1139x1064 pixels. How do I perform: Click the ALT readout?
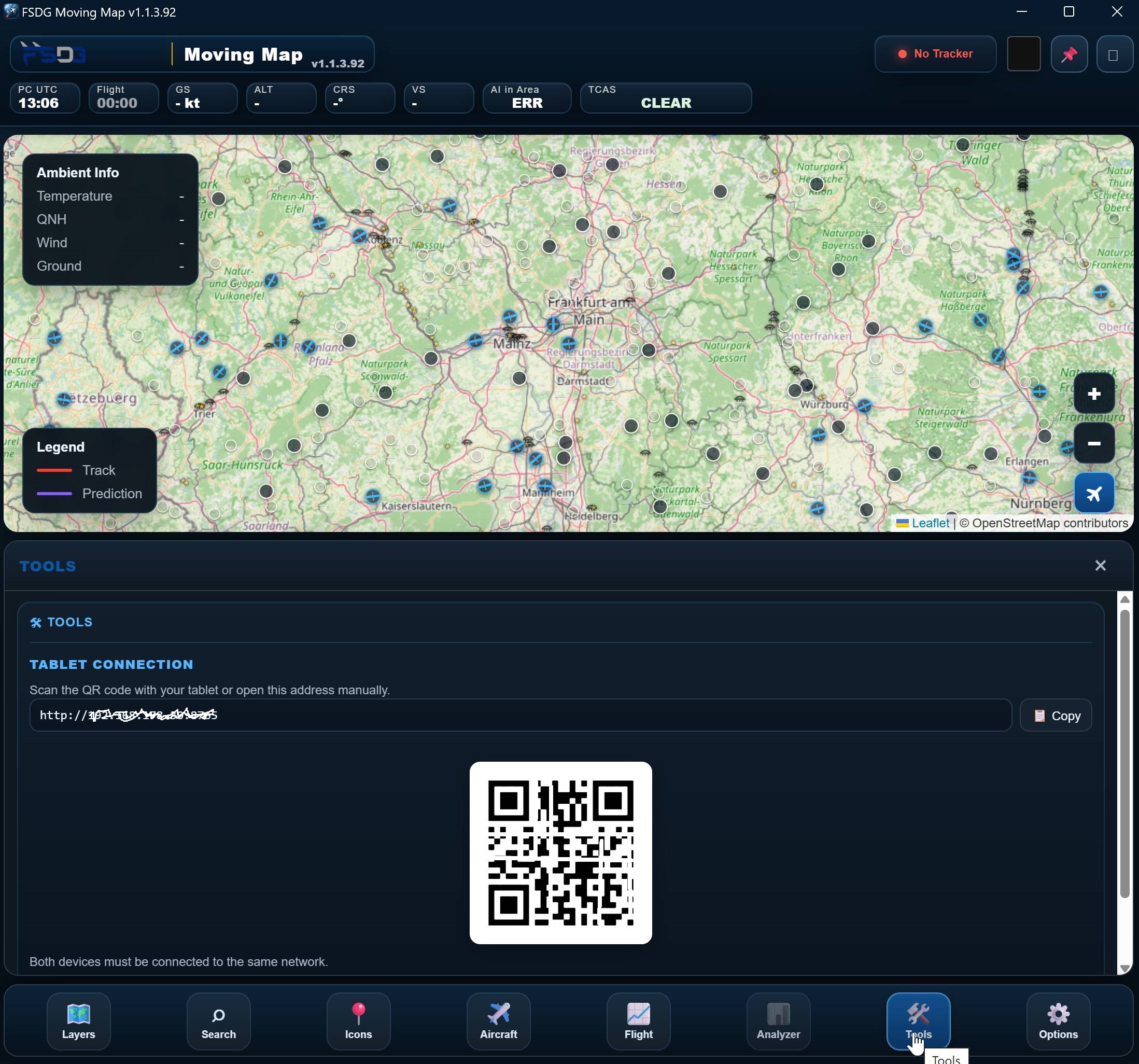pyautogui.click(x=282, y=97)
